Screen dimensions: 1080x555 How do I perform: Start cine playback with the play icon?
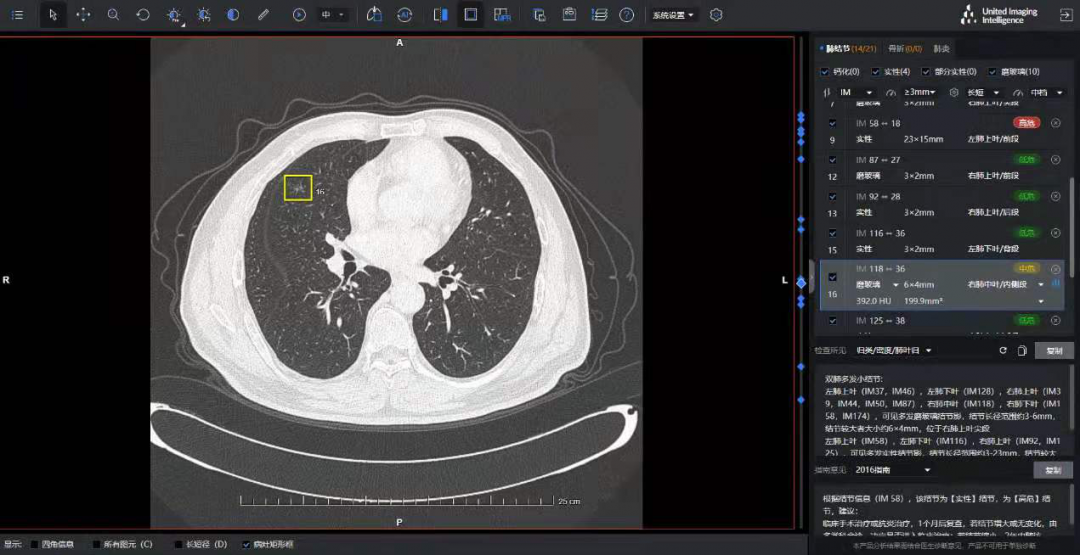coord(299,14)
